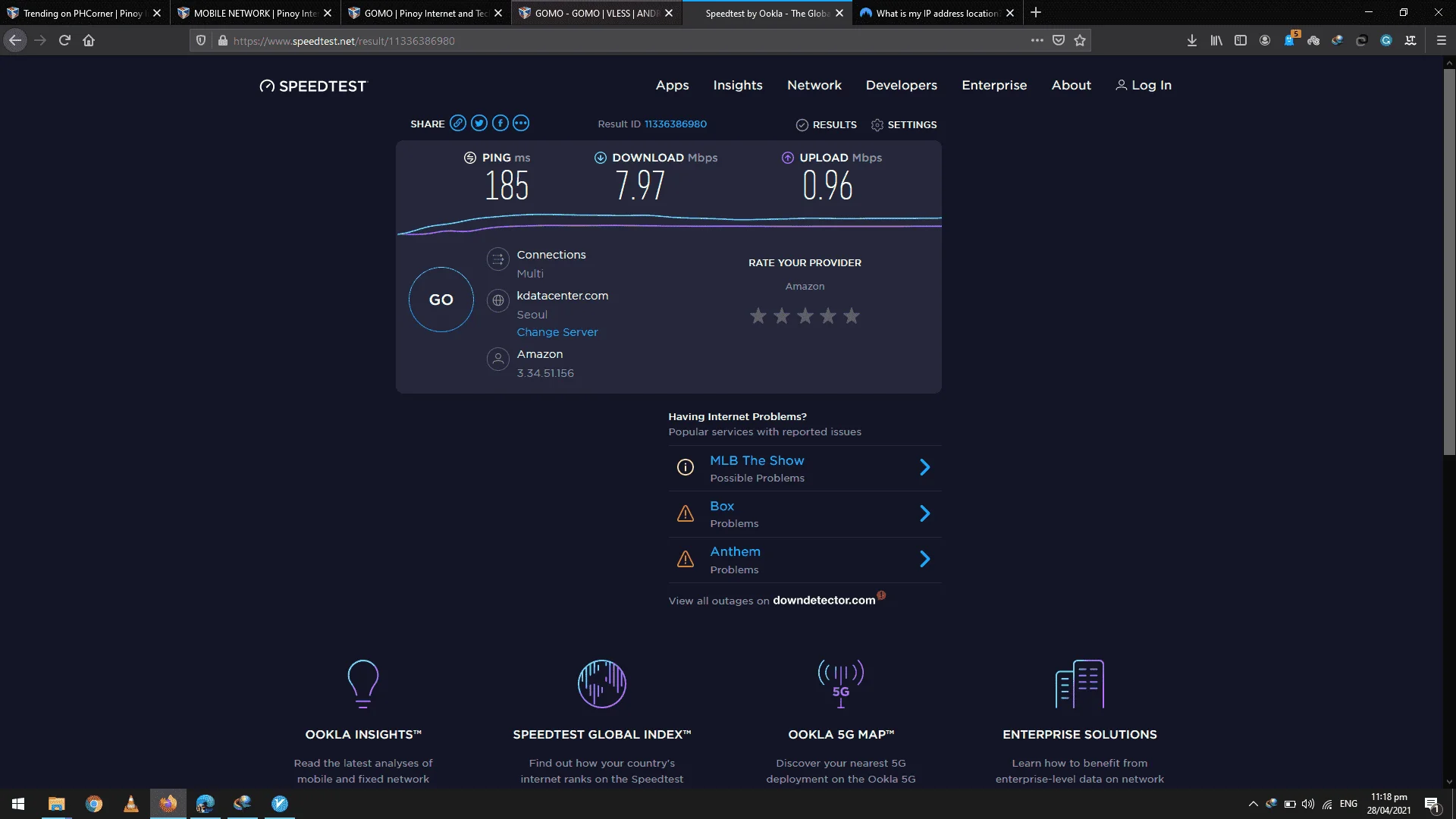Go back with the browser back arrow
1456x819 pixels.
[15, 40]
